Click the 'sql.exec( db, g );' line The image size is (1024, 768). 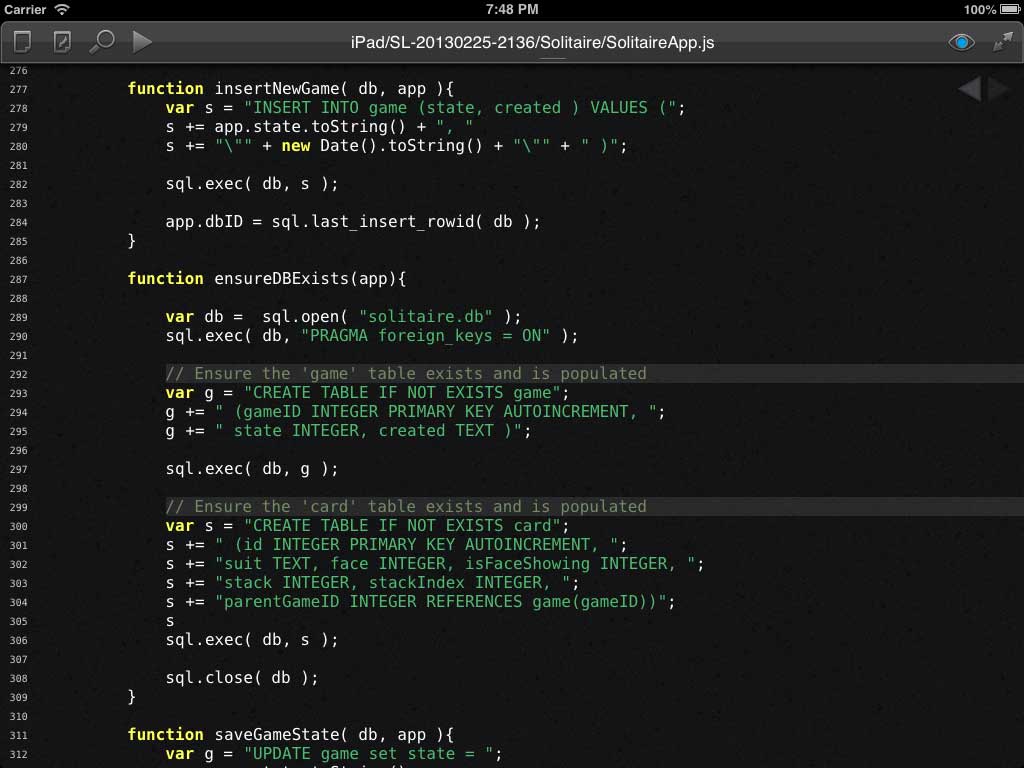(x=252, y=469)
